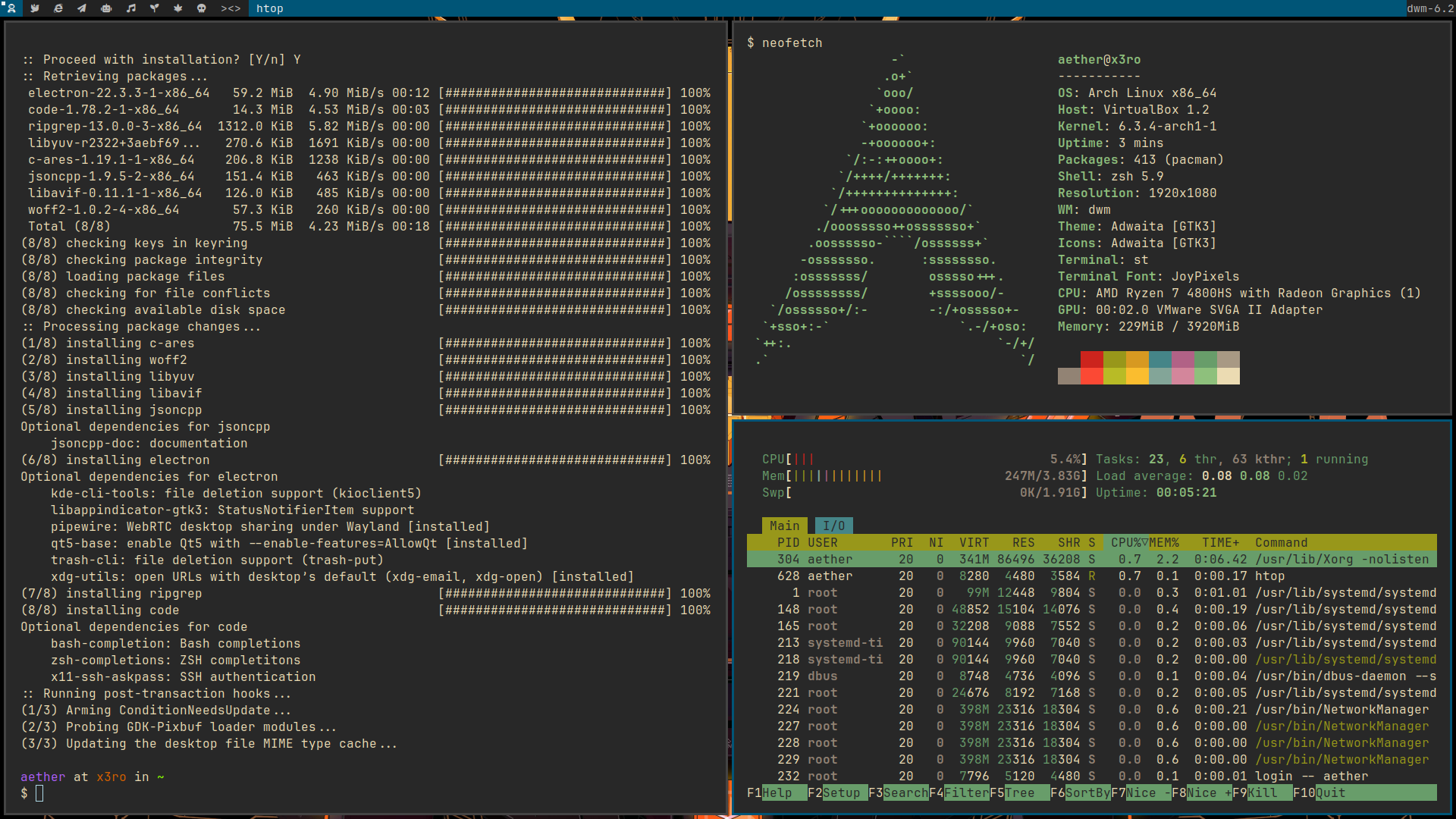The width and height of the screenshot is (1456, 819).
Task: Click the bright red neofetch color block
Action: (1092, 376)
